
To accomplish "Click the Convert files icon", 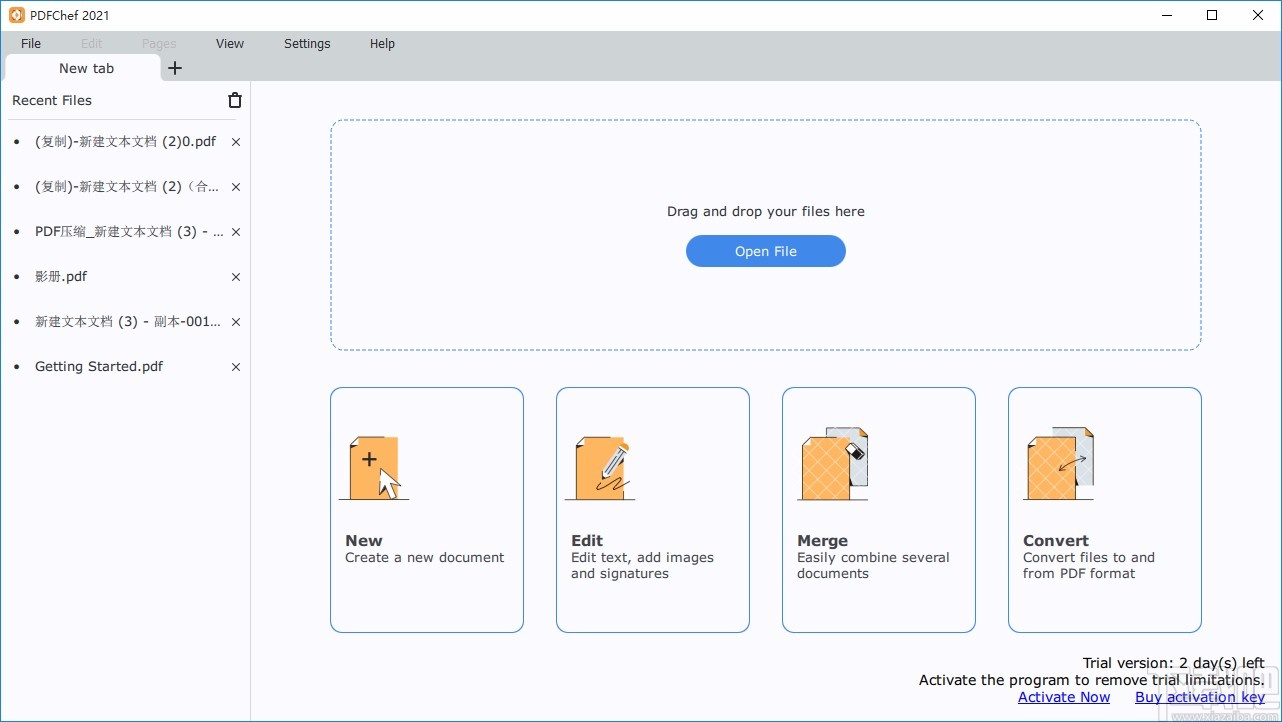I will click(1058, 465).
